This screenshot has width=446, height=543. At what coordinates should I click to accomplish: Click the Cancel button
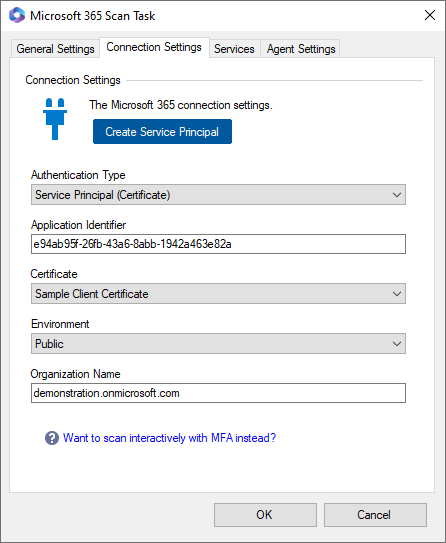tap(375, 515)
